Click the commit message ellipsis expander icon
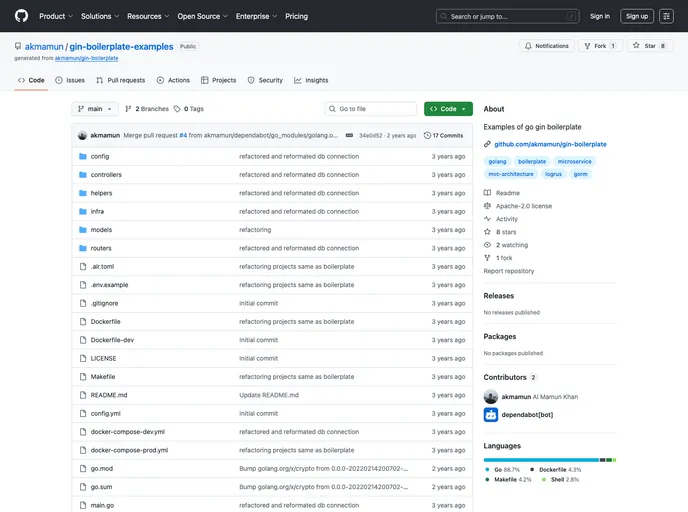 click(x=349, y=135)
